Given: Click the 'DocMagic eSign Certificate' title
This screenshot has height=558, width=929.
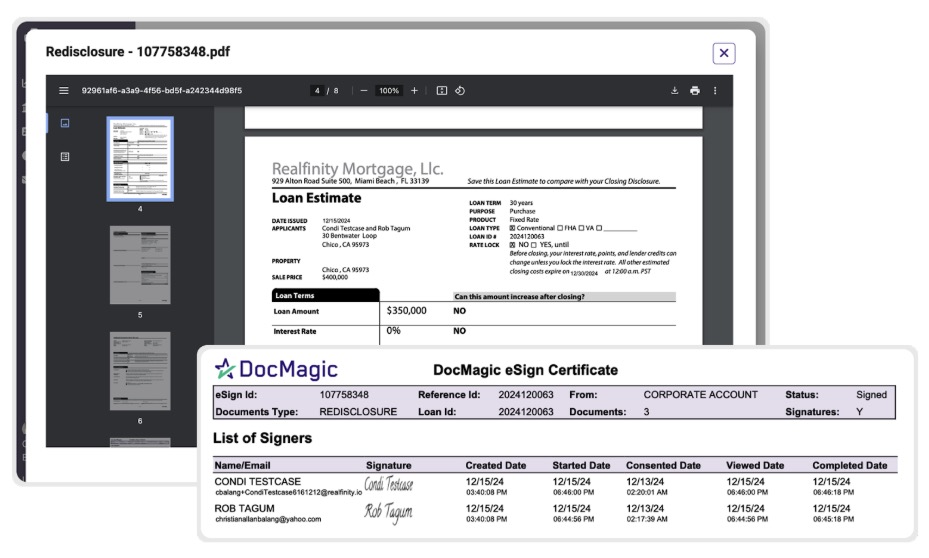Looking at the screenshot, I should pos(526,370).
